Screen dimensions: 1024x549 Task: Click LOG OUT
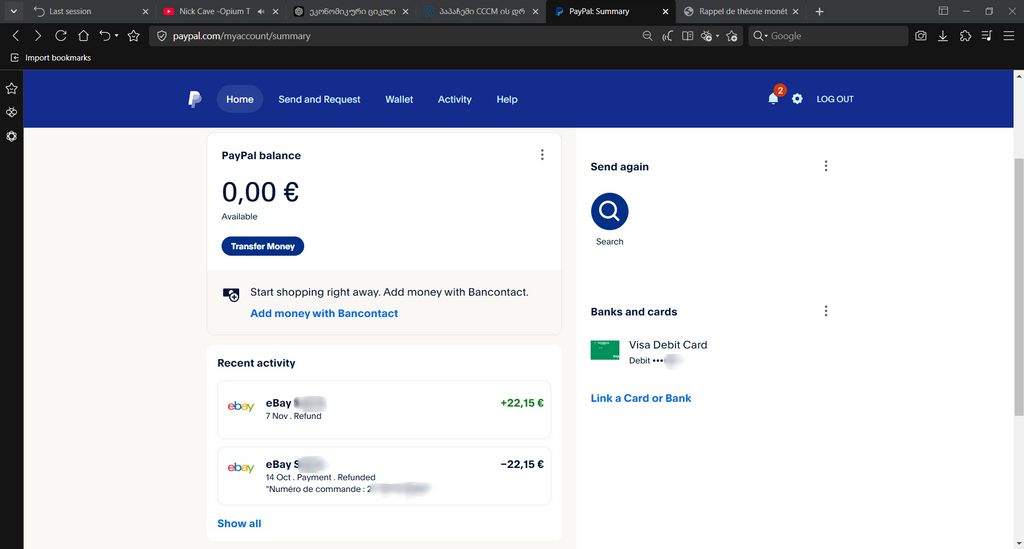(x=835, y=99)
